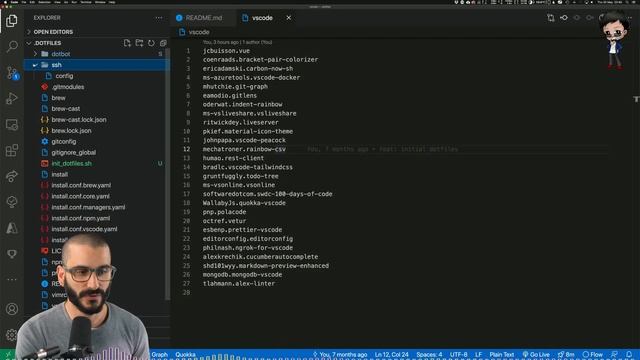Open the brew file

58,98
